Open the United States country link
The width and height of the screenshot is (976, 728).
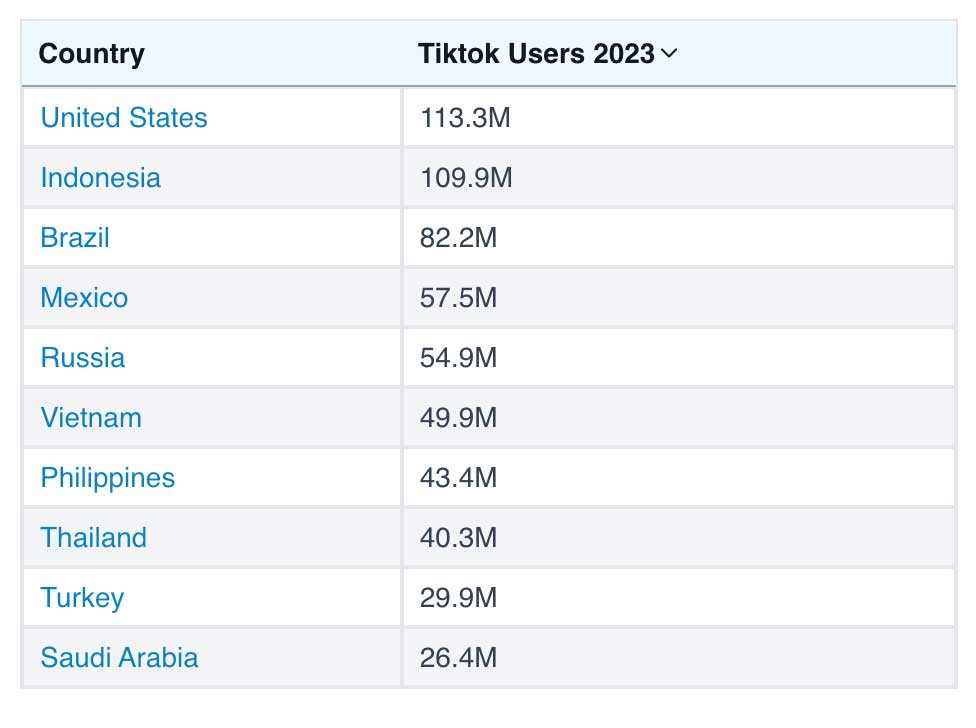tap(123, 118)
